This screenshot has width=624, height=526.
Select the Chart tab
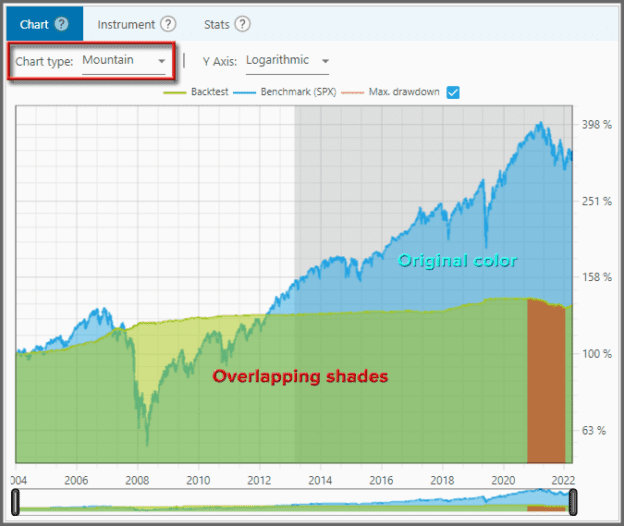(45, 24)
